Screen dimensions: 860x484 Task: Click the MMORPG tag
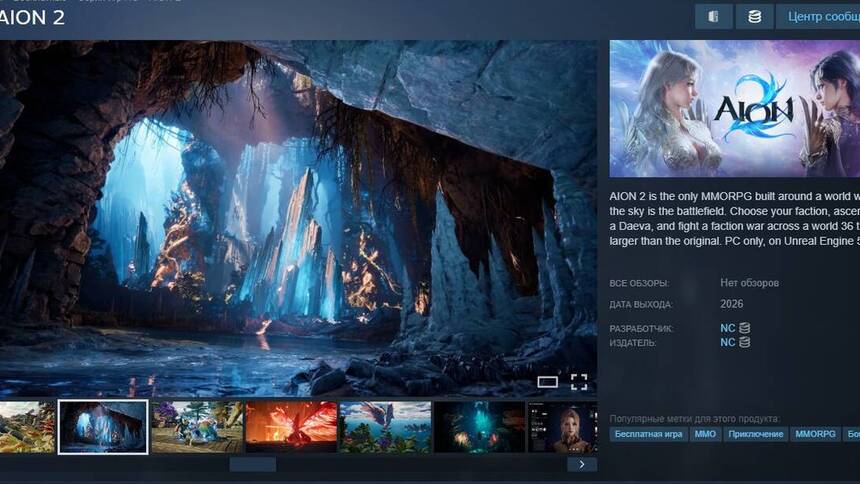[815, 434]
